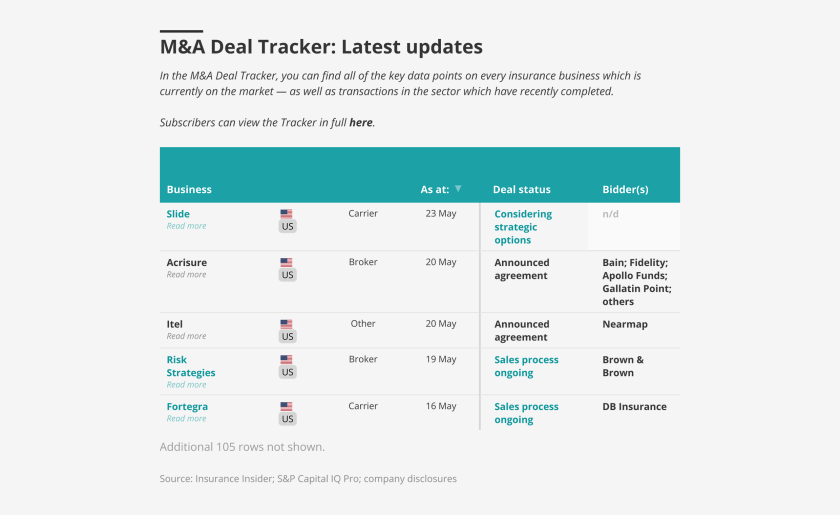Click the US flag icon in Acrisure row
Image resolution: width=840 pixels, height=515 pixels.
point(286,262)
